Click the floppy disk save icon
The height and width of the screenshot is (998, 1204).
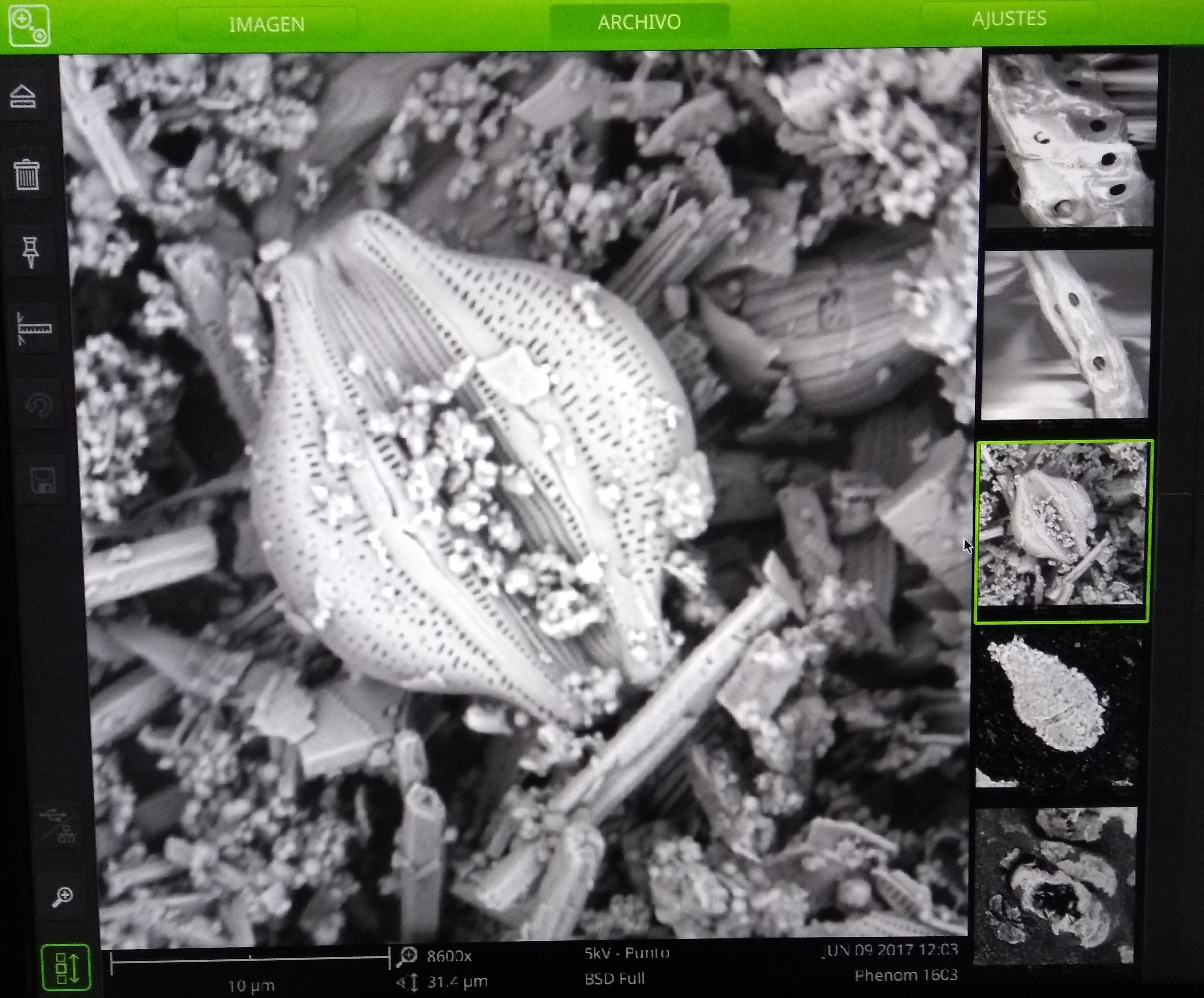[43, 480]
